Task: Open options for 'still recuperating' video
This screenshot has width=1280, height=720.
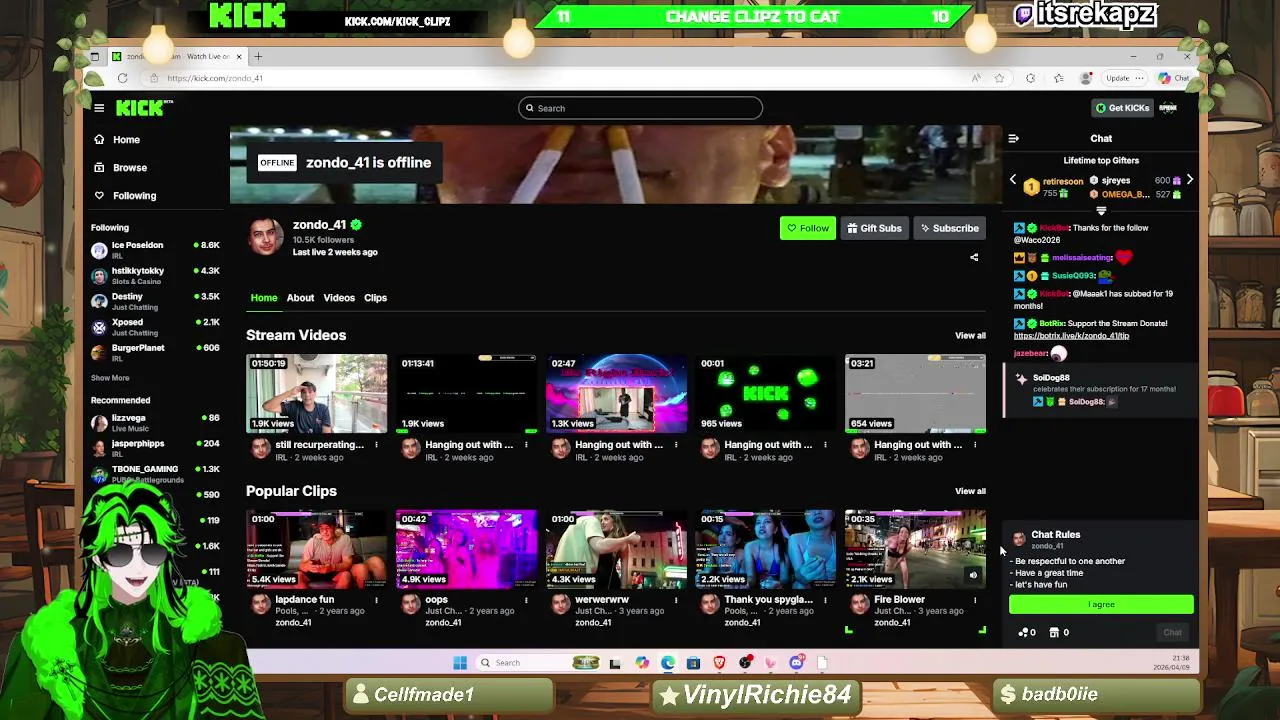Action: (x=377, y=445)
